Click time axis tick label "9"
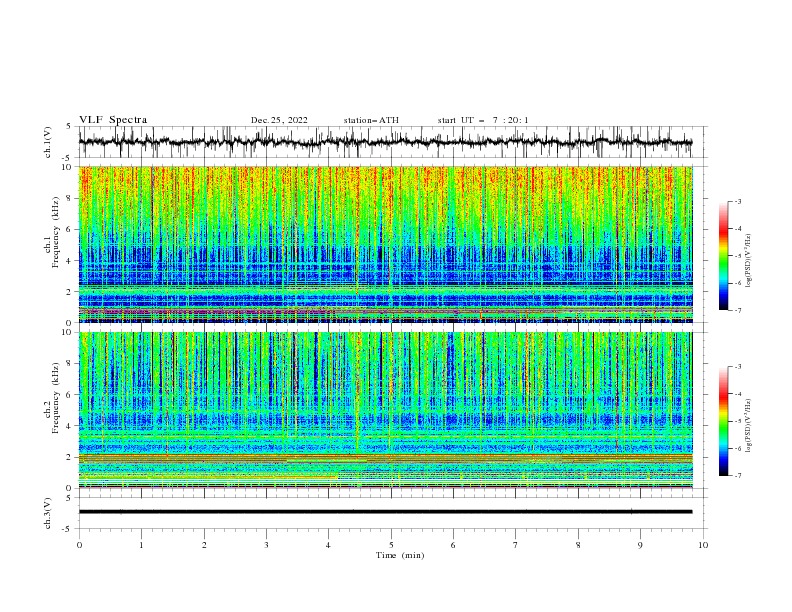This screenshot has width=792, height=612. [640, 545]
